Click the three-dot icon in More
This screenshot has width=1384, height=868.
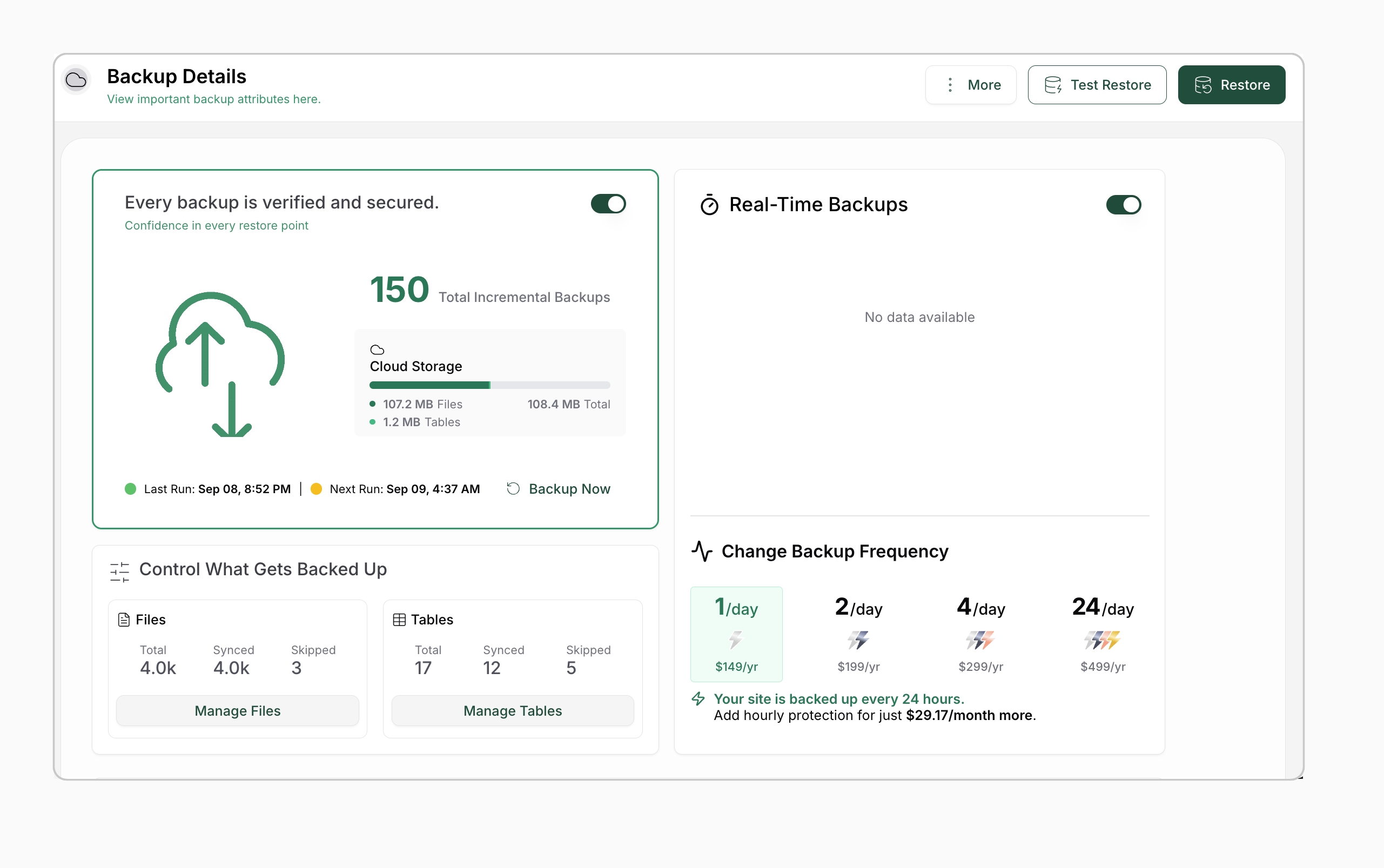point(950,85)
